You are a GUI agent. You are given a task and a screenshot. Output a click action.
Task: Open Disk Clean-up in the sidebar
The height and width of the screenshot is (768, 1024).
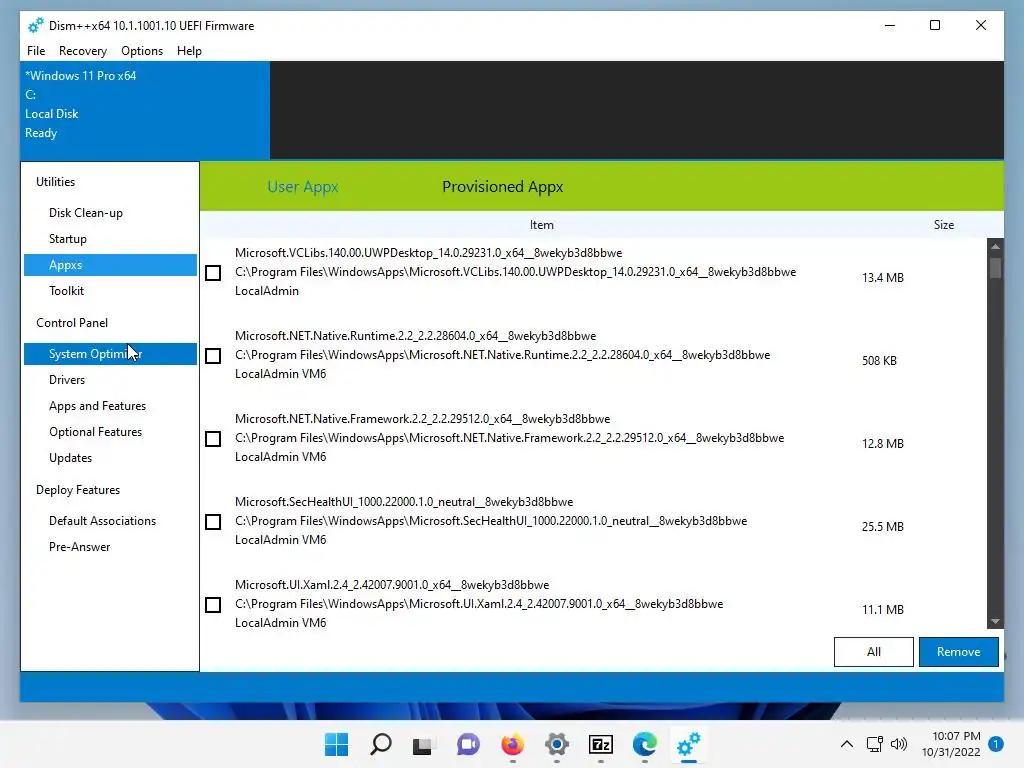pos(110,213)
